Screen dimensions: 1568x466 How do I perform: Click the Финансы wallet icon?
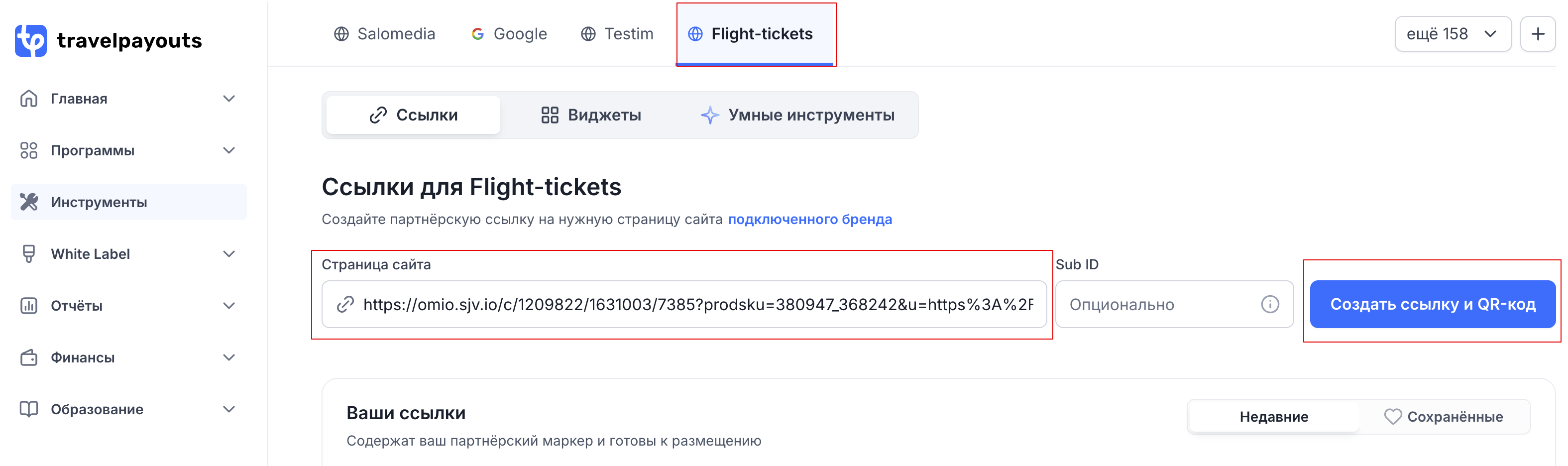(28, 357)
